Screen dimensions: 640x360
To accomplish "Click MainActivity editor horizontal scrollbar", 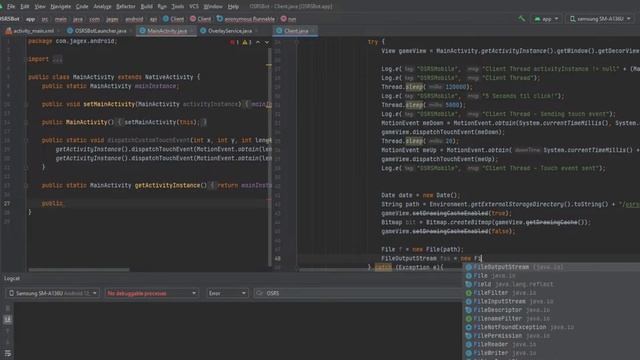I will coord(79,270).
